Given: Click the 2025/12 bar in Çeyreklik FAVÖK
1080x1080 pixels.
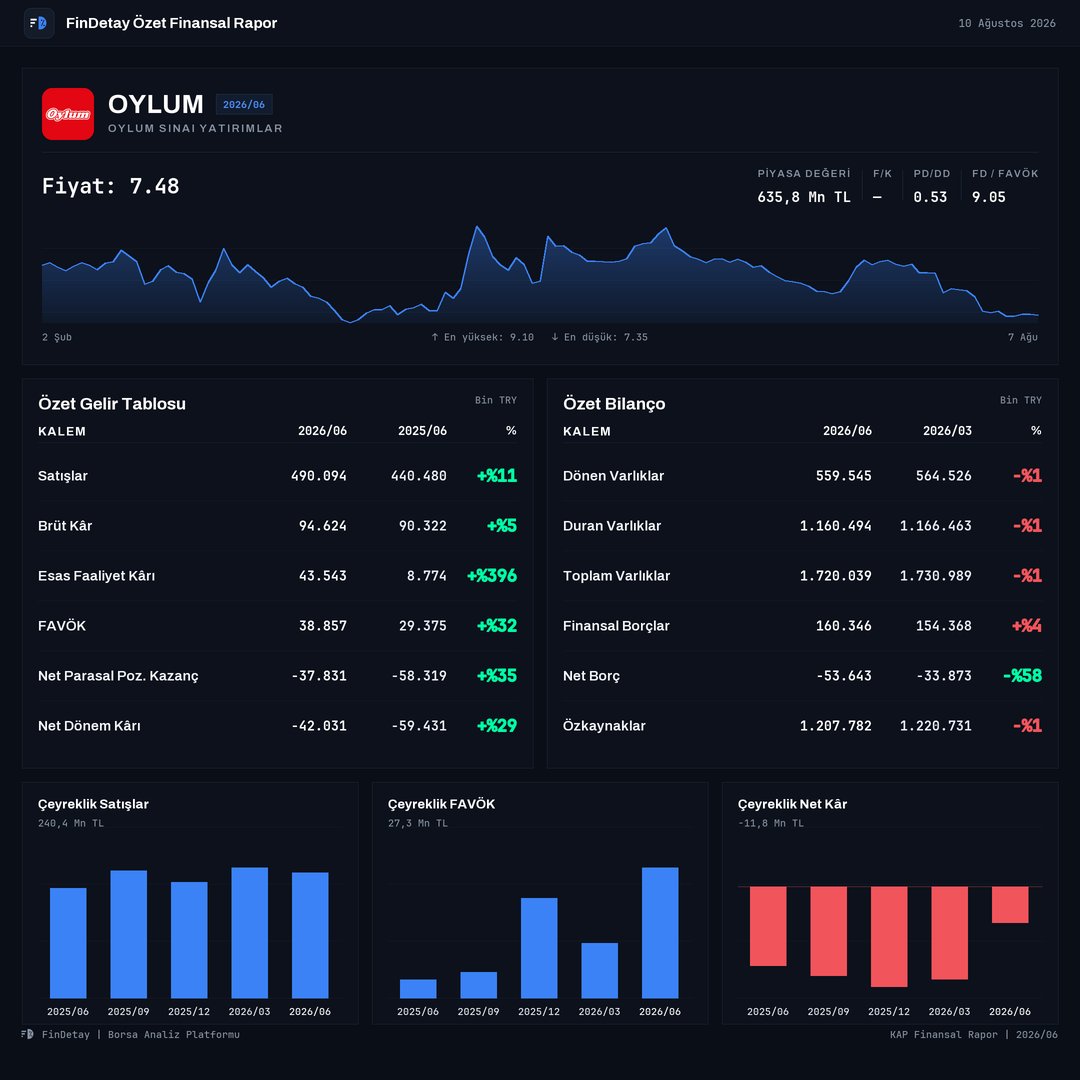Looking at the screenshot, I should [539, 948].
